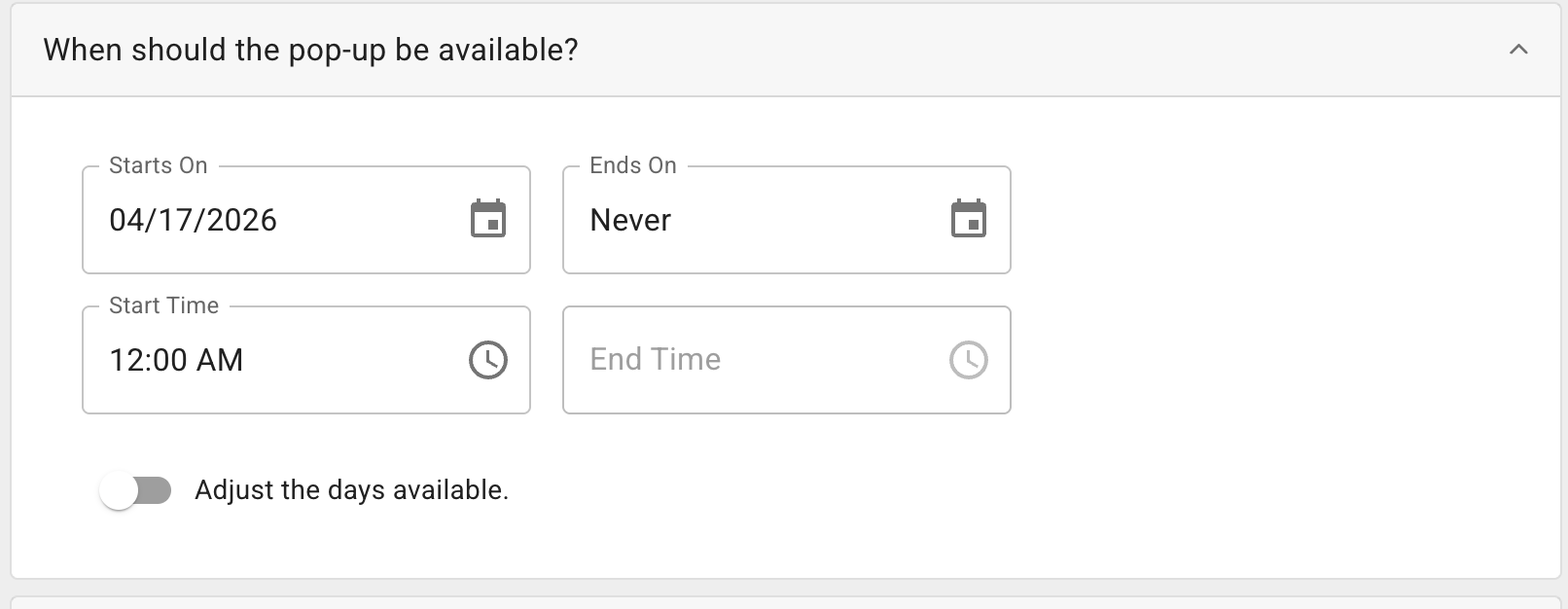Click the "Ends On" field label

pos(632,165)
